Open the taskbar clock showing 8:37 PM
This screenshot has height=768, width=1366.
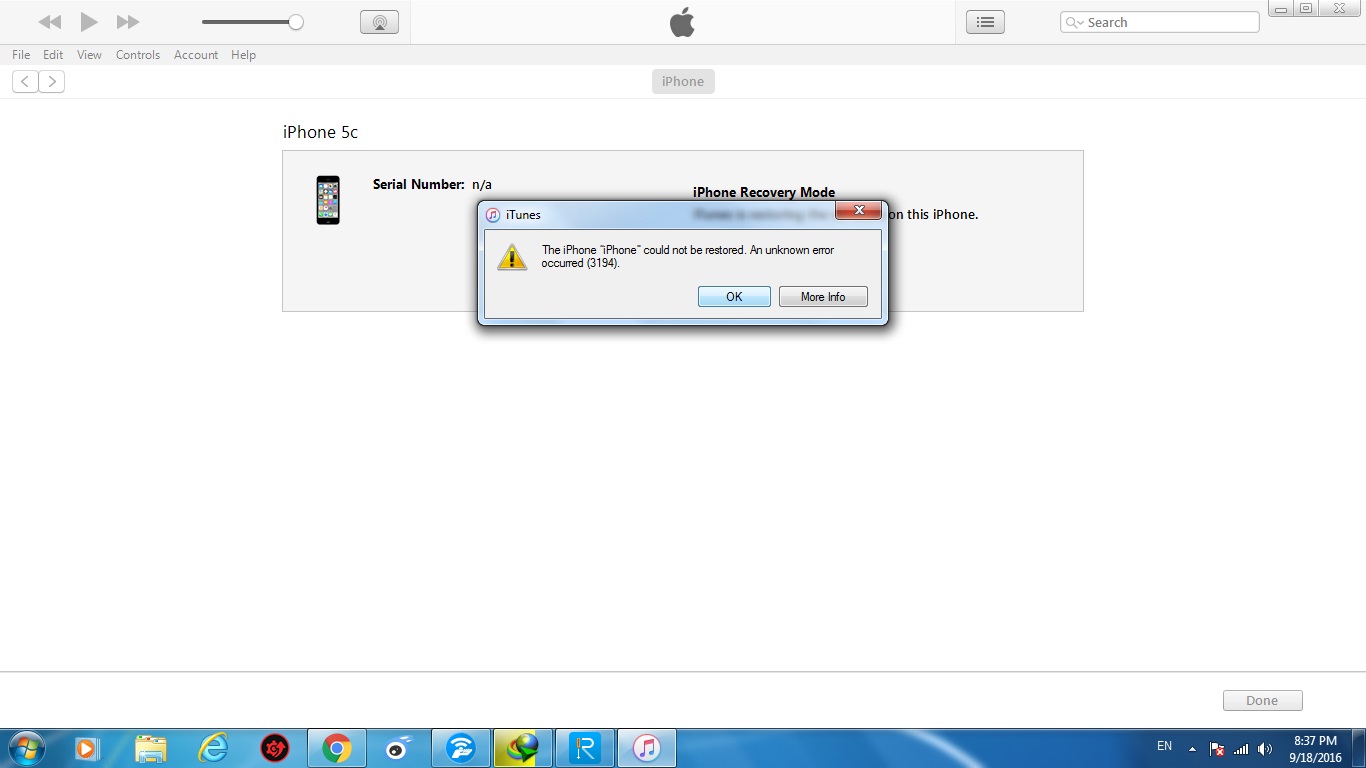(1316, 749)
